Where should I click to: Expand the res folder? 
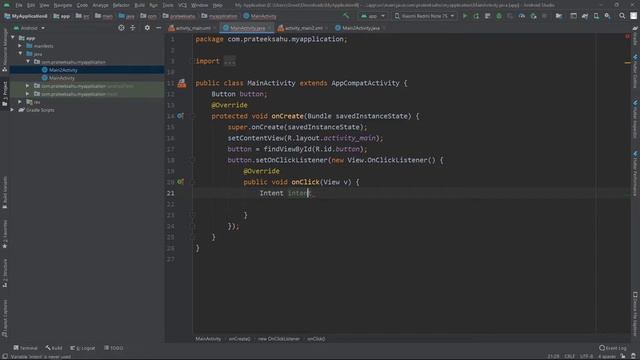click(20, 102)
